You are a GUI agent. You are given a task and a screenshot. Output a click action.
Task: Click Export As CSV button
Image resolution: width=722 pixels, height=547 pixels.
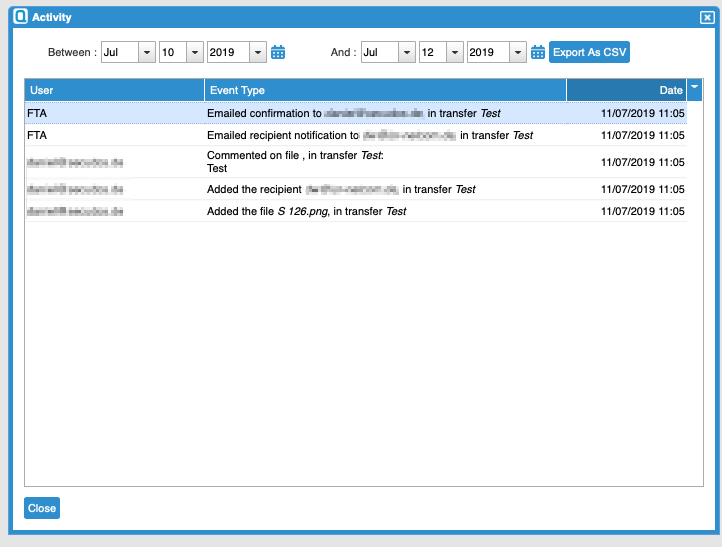click(589, 52)
